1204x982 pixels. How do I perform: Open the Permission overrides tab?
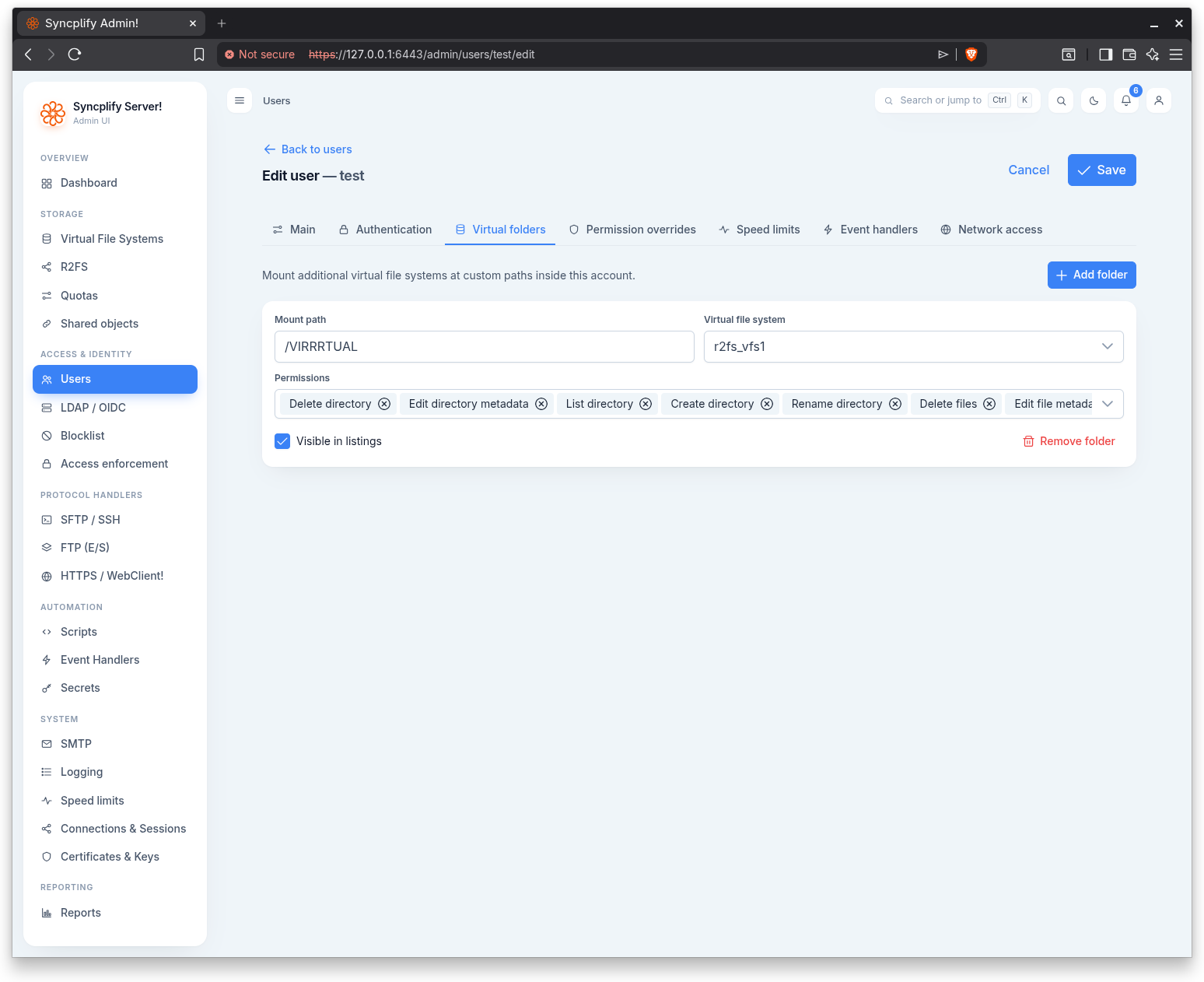click(x=632, y=230)
